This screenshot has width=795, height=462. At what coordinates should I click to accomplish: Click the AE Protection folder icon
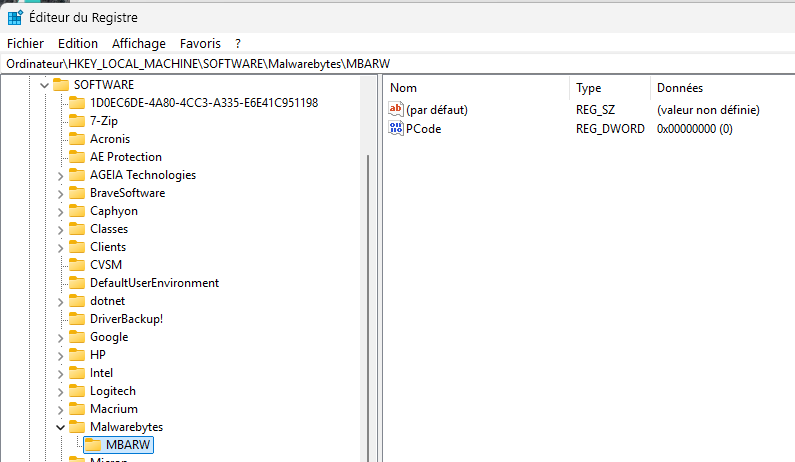point(77,157)
